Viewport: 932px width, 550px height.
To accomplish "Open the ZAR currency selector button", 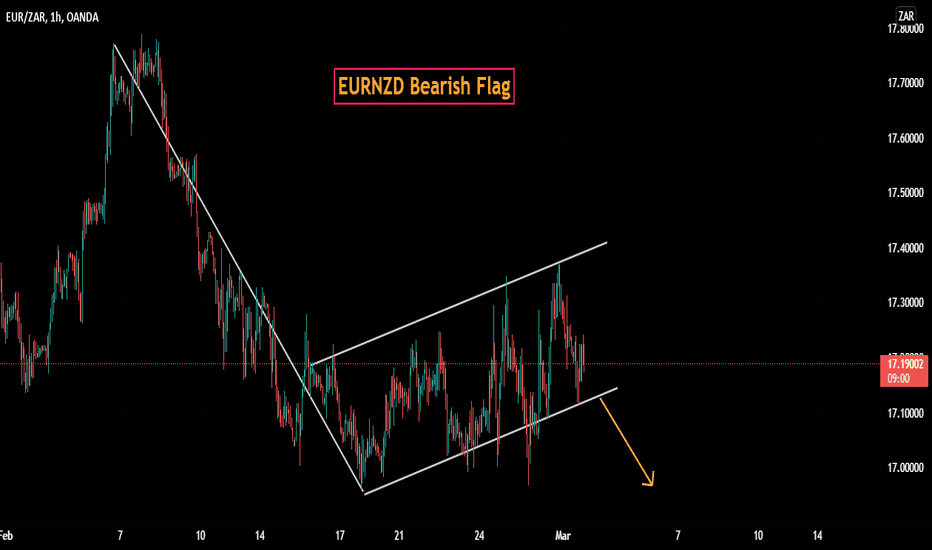I will coord(906,16).
